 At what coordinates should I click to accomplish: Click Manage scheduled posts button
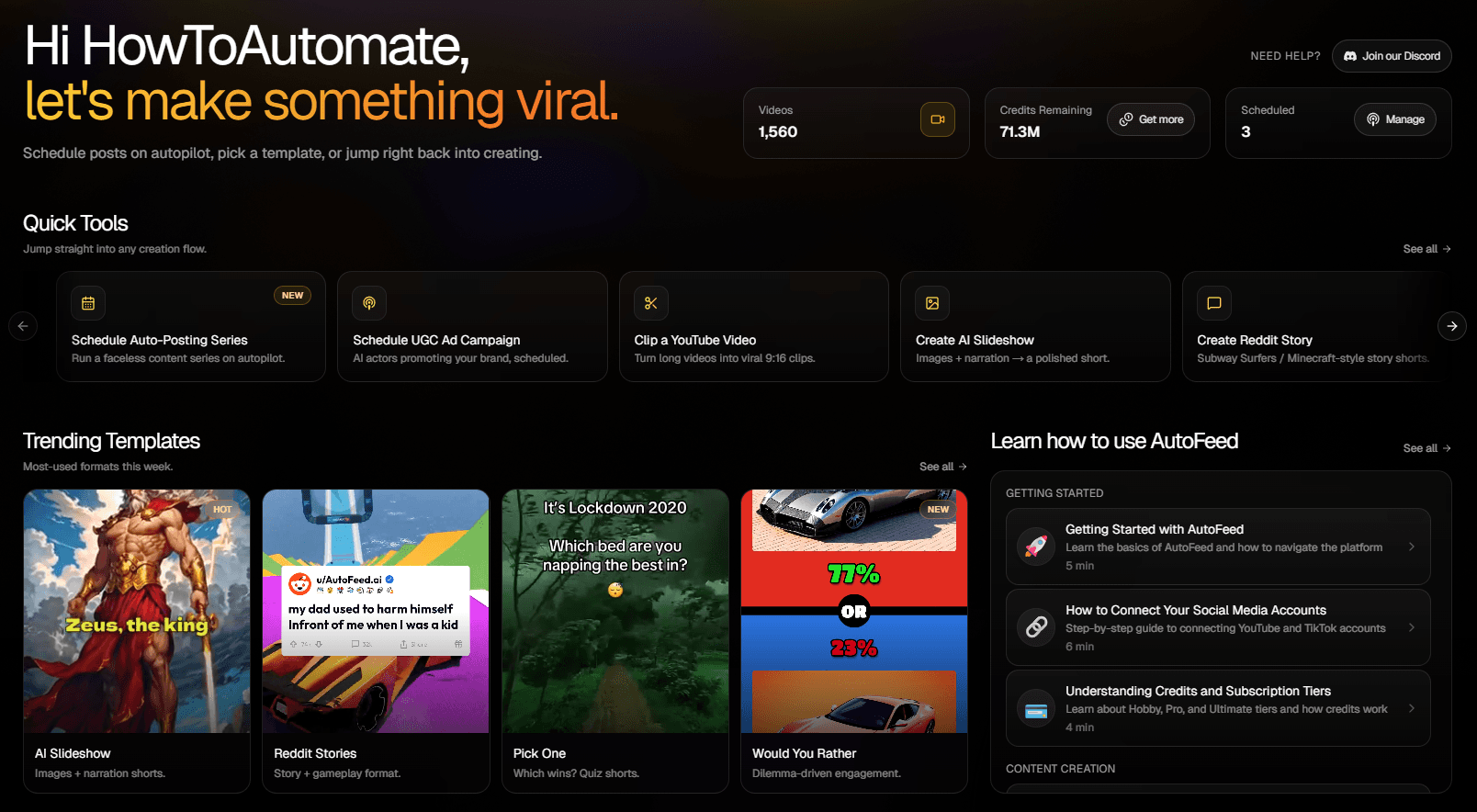point(1395,119)
